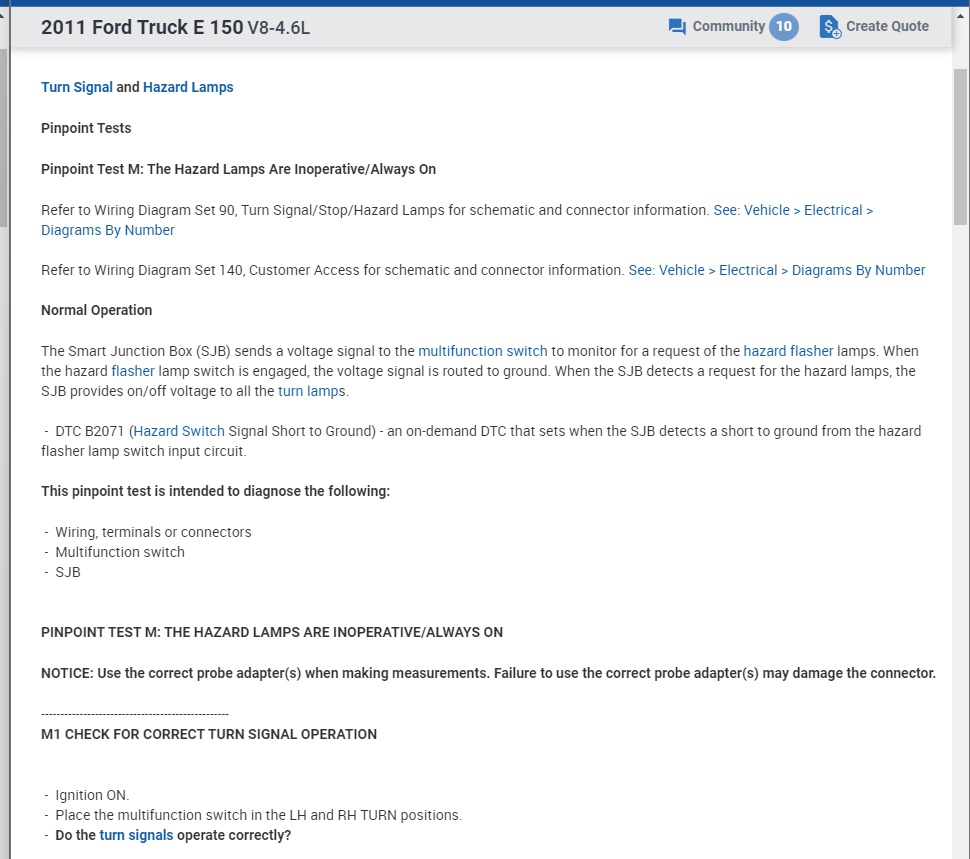This screenshot has height=859, width=970.
Task: Select the vehicle title 2011 Ford Truck E 150
Action: (x=142, y=27)
